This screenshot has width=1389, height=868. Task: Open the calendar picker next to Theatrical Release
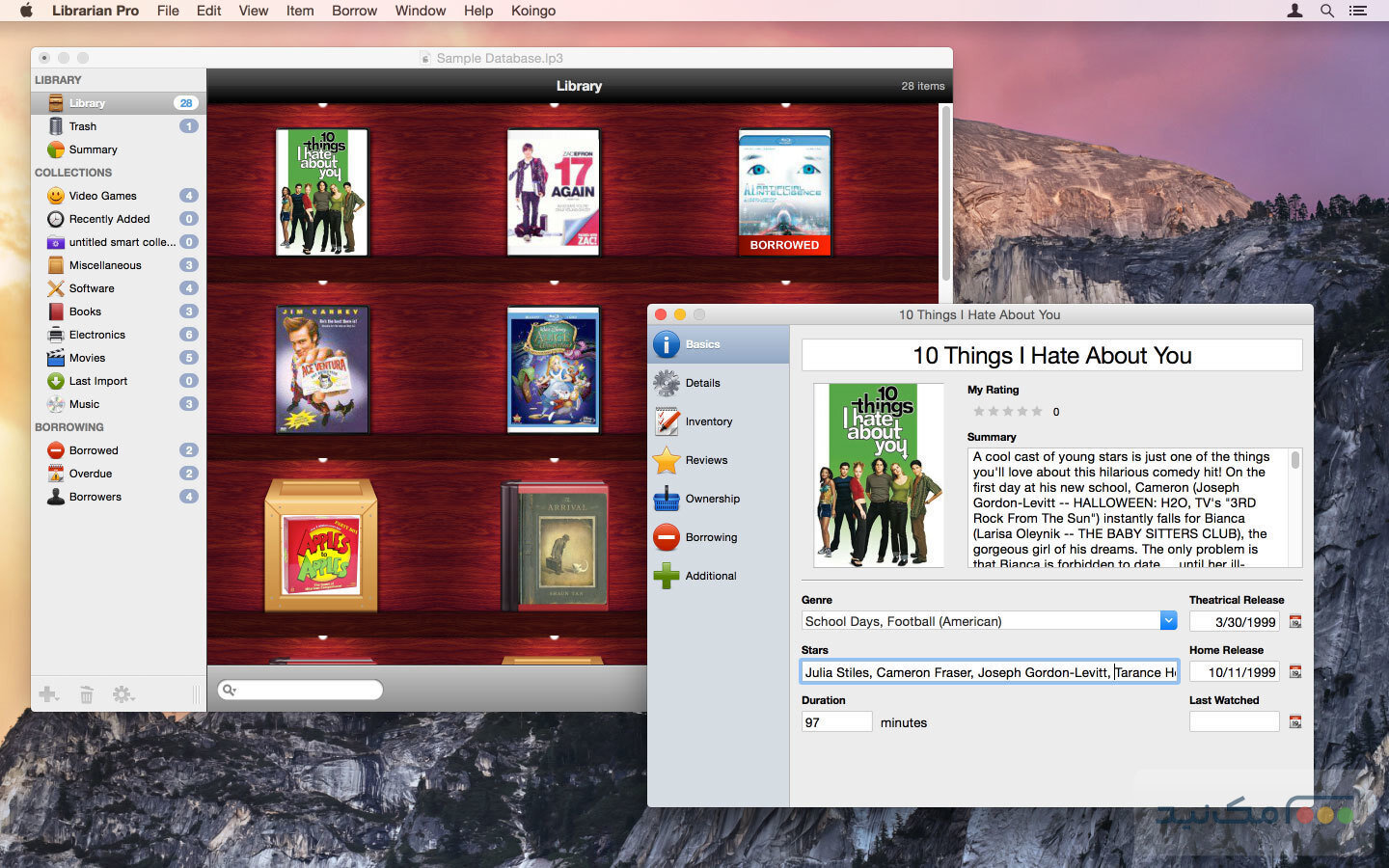(x=1294, y=621)
